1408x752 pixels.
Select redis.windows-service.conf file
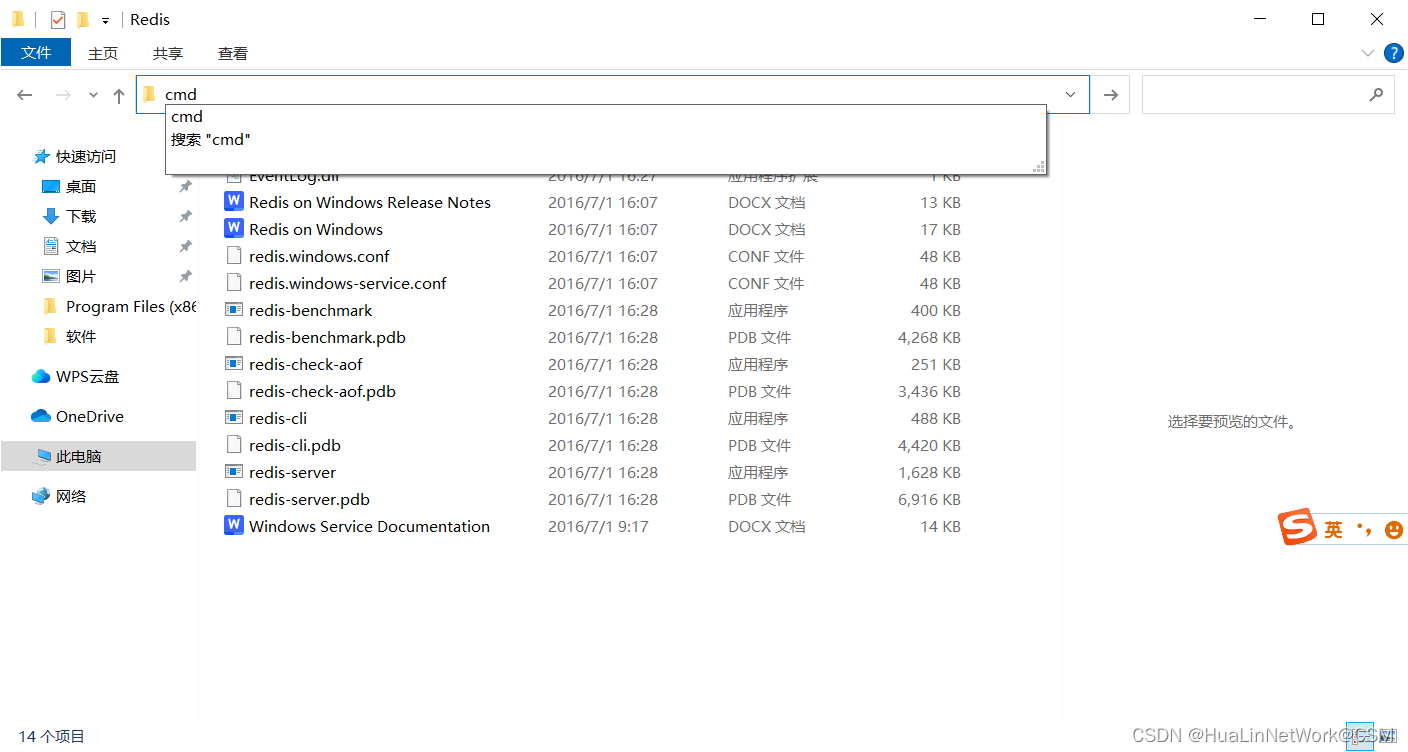click(x=348, y=283)
